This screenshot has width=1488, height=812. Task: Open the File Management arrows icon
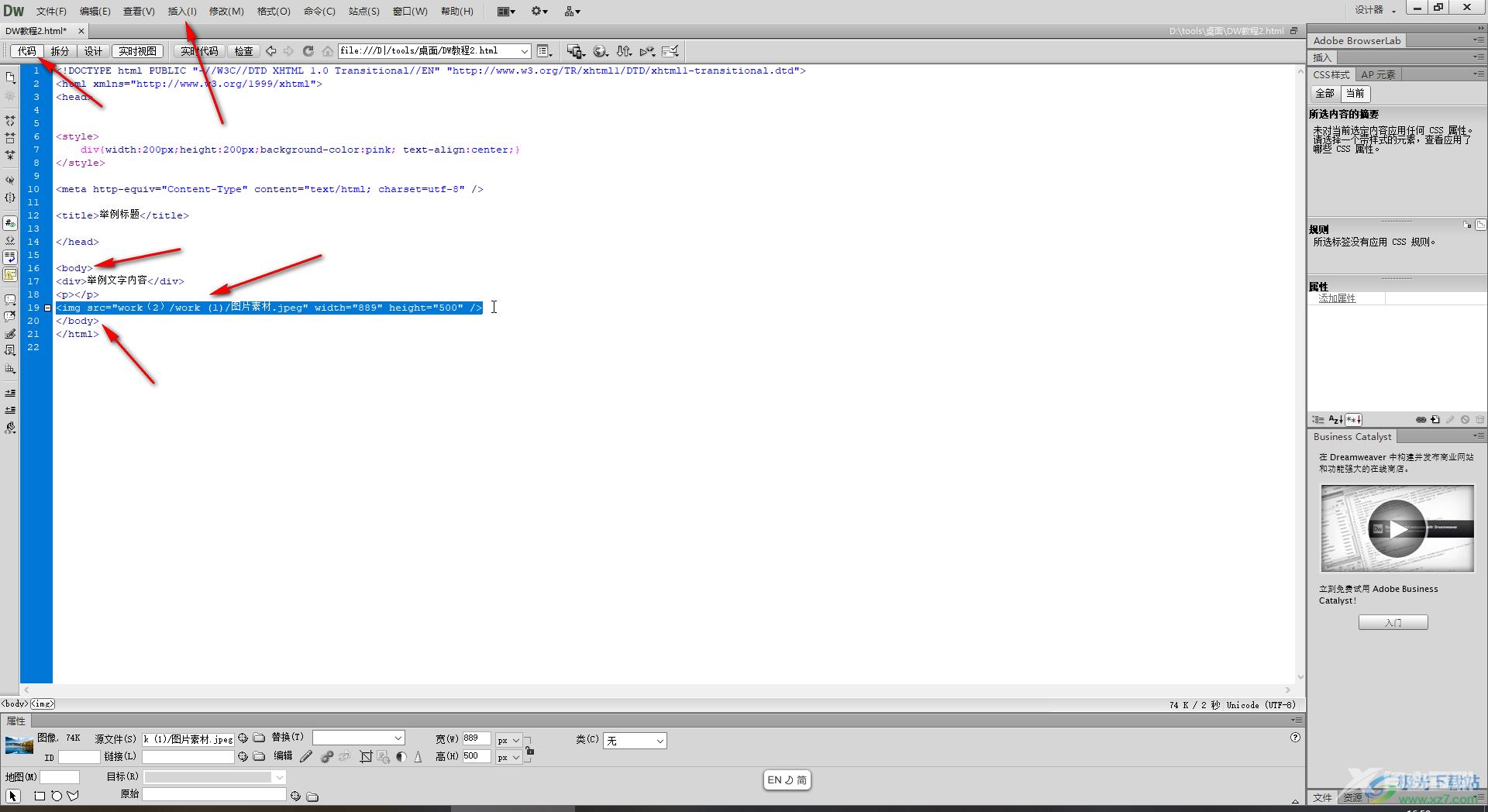coord(624,51)
